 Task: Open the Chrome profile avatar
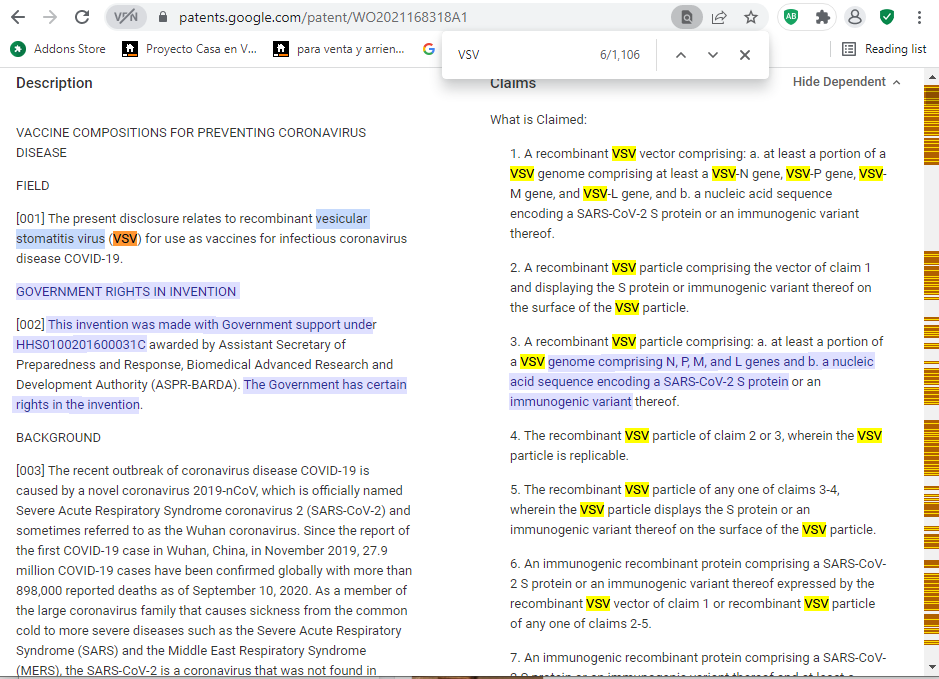click(854, 17)
